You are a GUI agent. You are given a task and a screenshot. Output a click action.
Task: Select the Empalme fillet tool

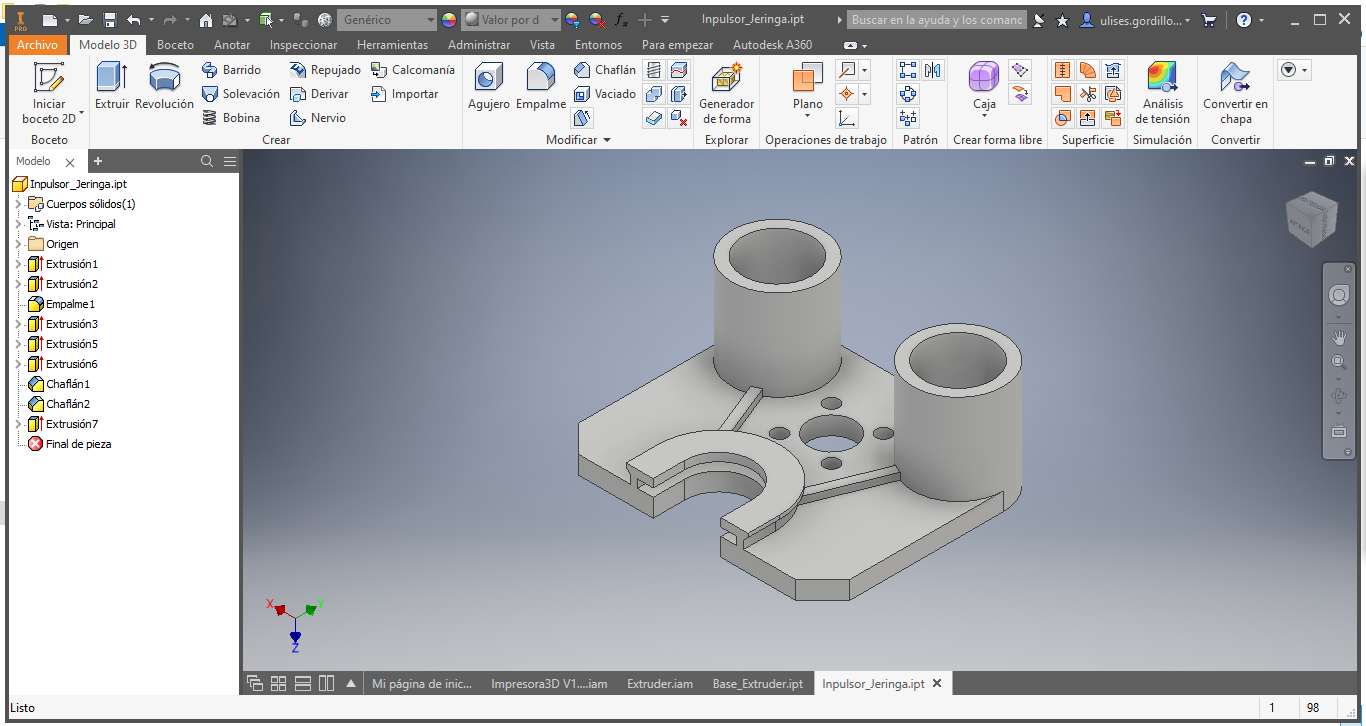541,86
